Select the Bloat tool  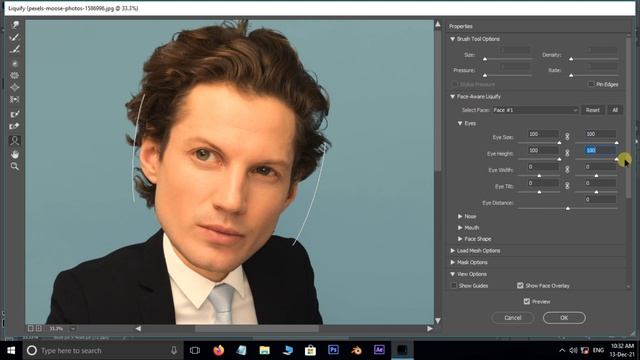[15, 87]
